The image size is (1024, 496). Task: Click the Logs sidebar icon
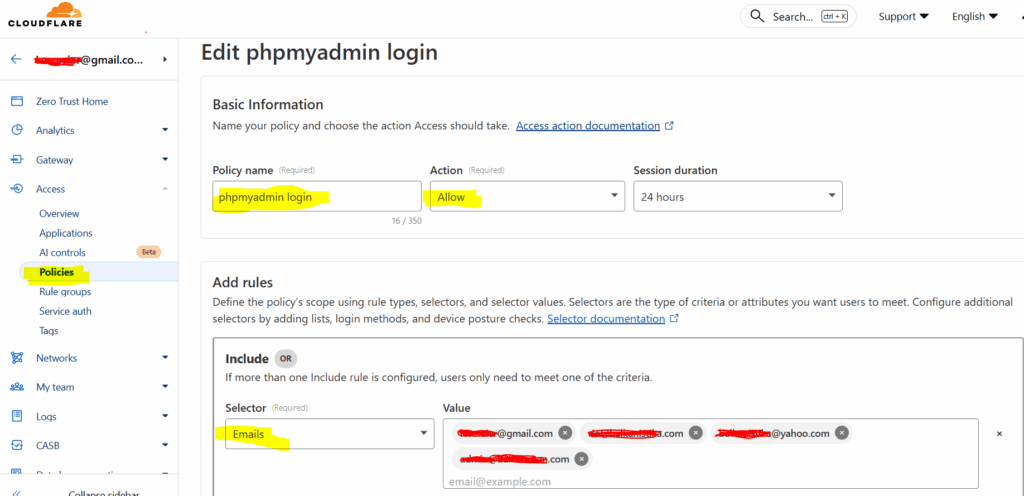click(x=17, y=416)
